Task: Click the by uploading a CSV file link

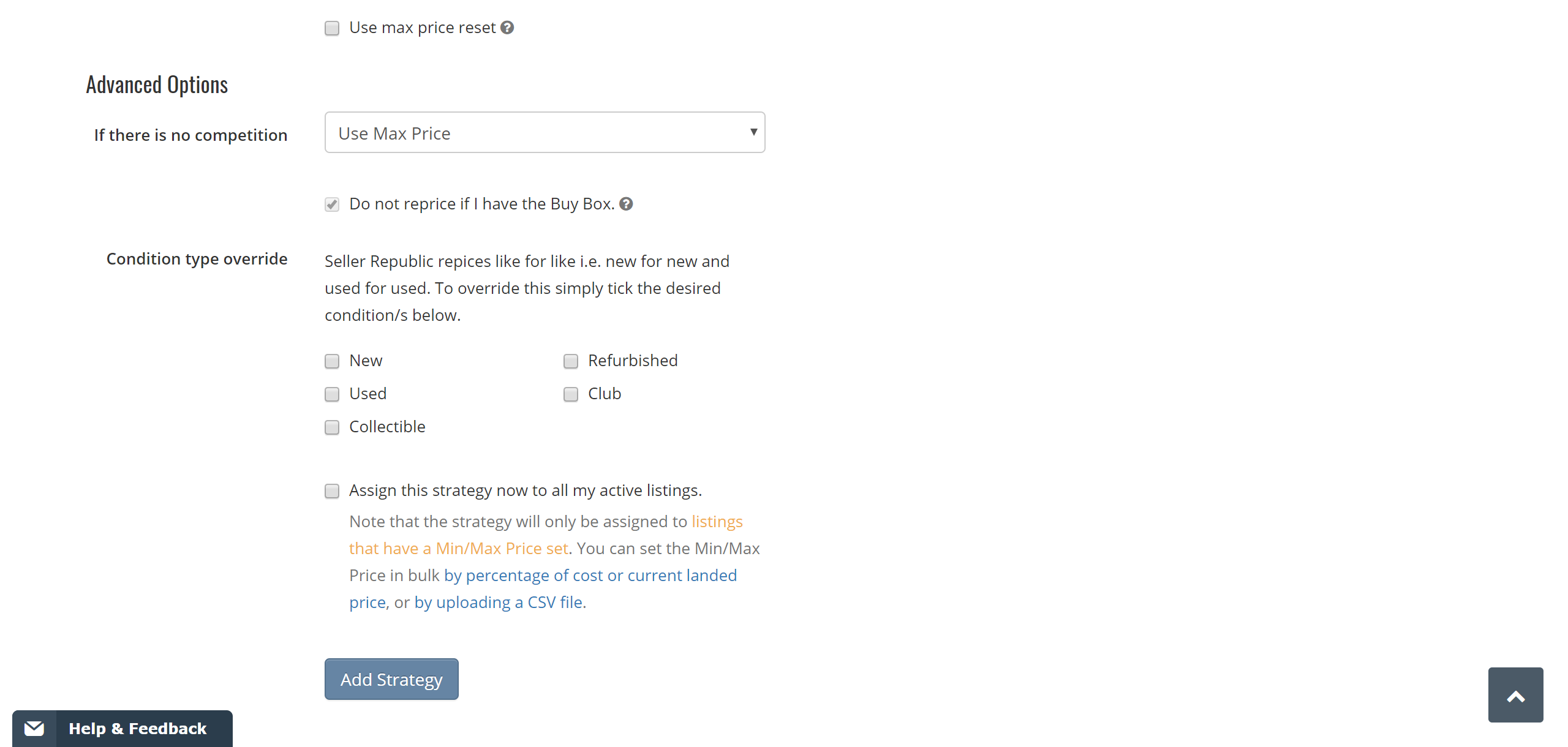Action: [498, 602]
